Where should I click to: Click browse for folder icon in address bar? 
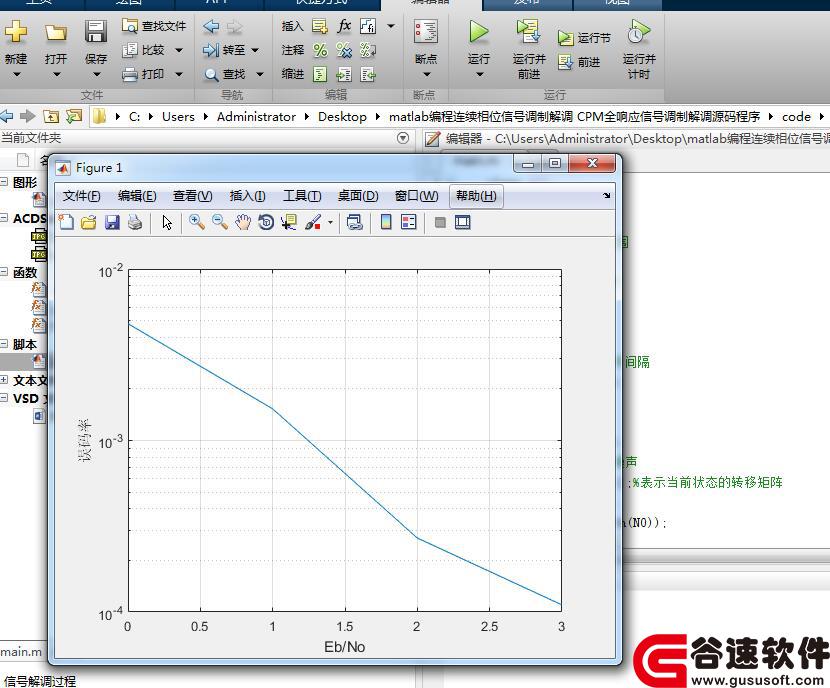(74, 116)
